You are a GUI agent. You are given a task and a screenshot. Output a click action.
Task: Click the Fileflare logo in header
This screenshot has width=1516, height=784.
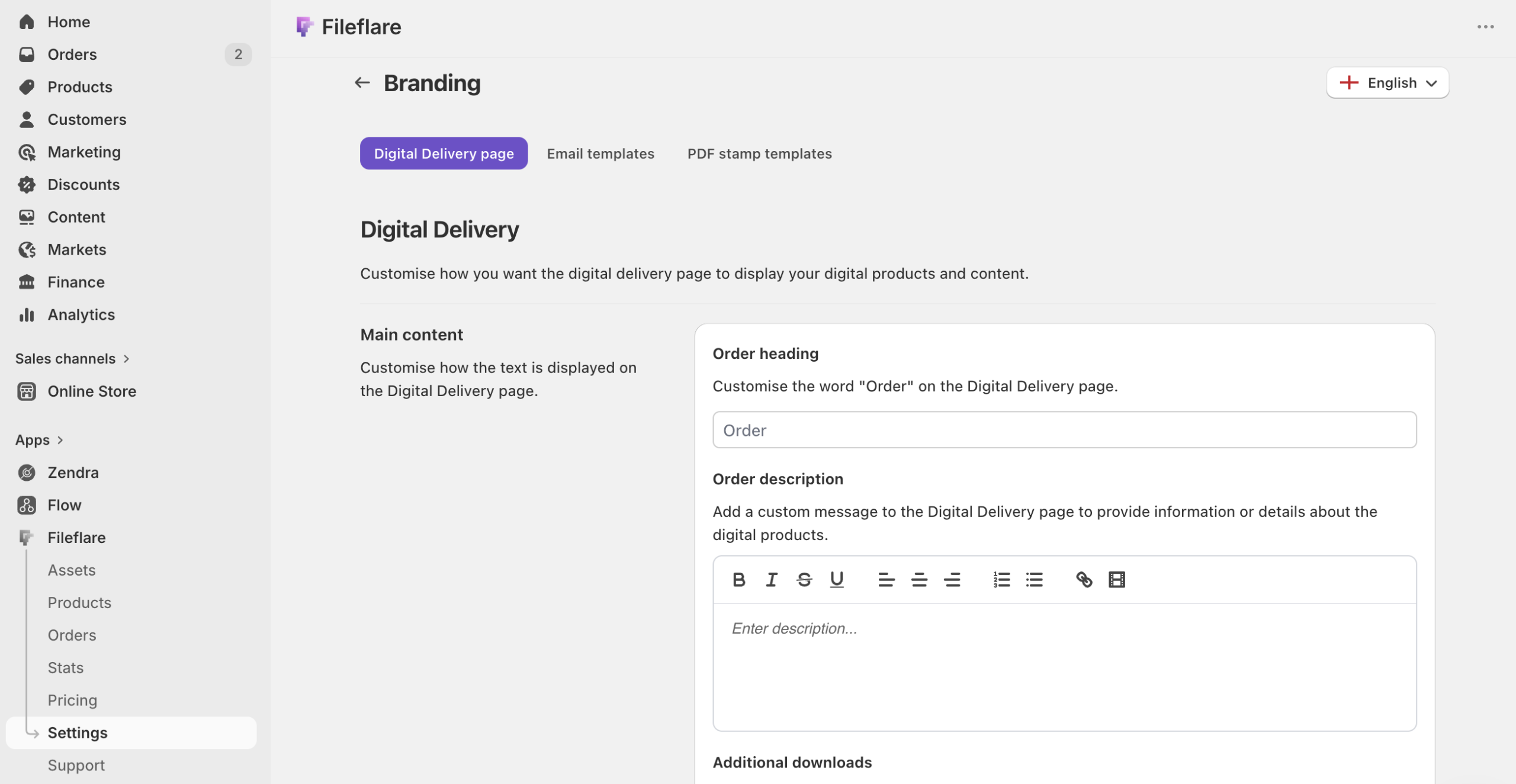(x=304, y=27)
